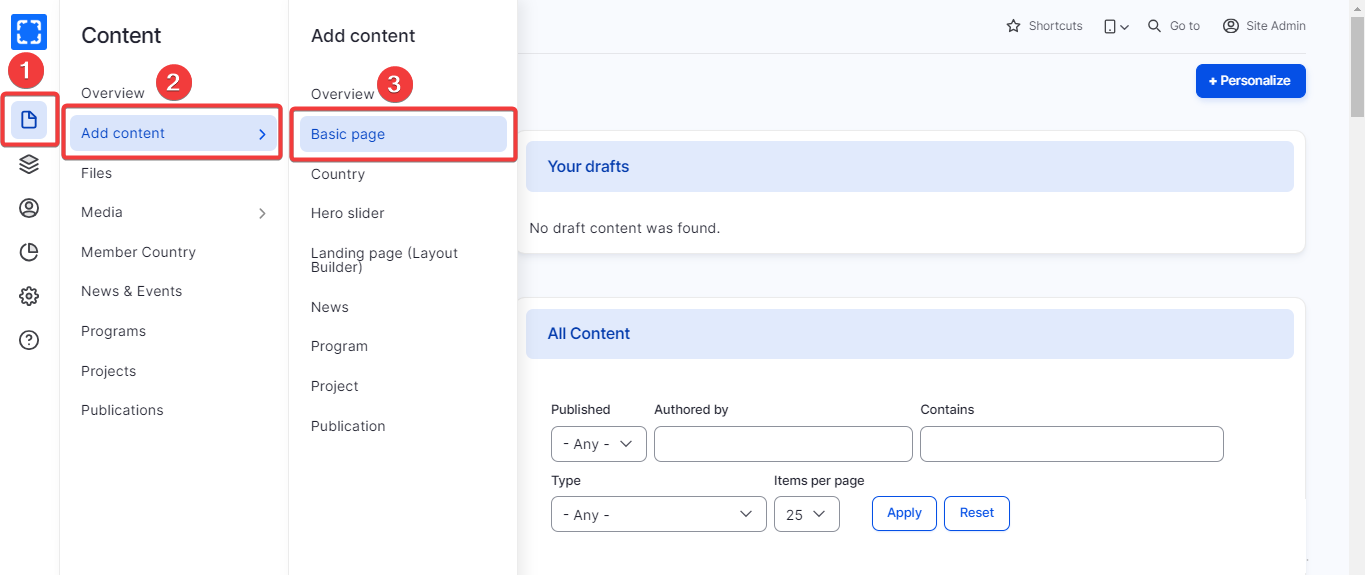Open the device preview dropdown

click(1116, 26)
